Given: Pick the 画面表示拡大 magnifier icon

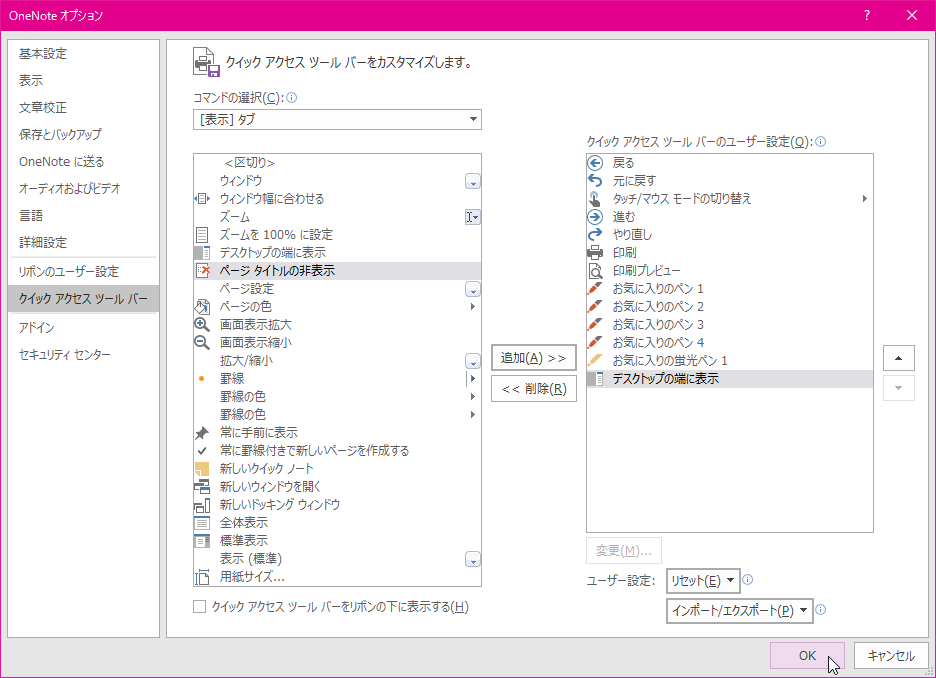Looking at the screenshot, I should 202,325.
